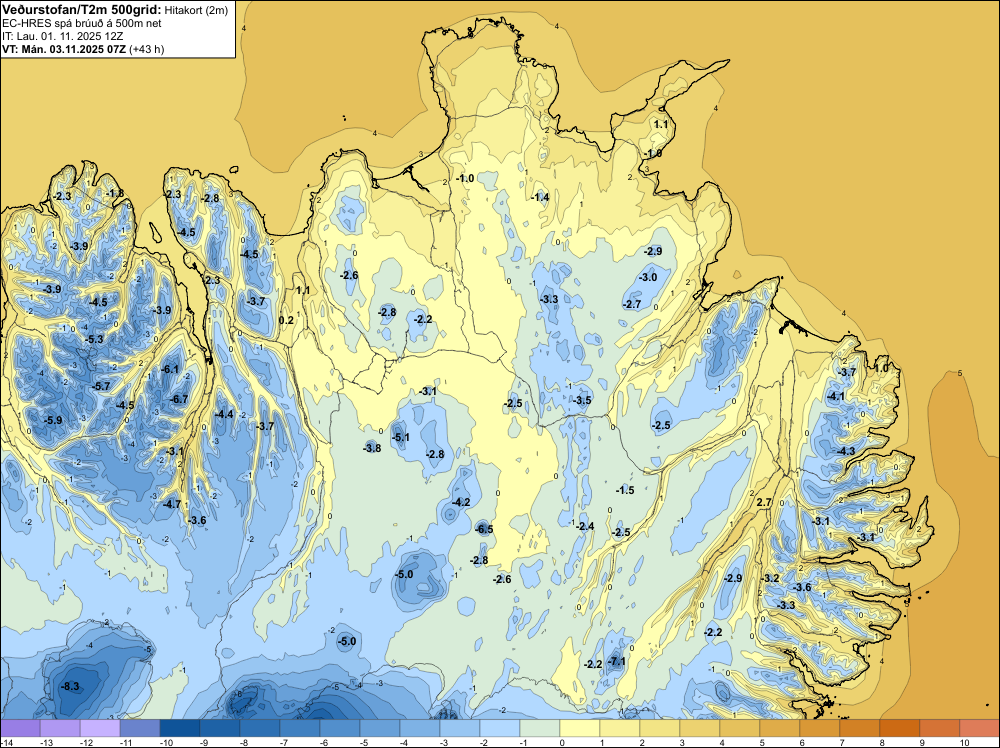Click legend color swatch between -2 and -1

(500, 728)
